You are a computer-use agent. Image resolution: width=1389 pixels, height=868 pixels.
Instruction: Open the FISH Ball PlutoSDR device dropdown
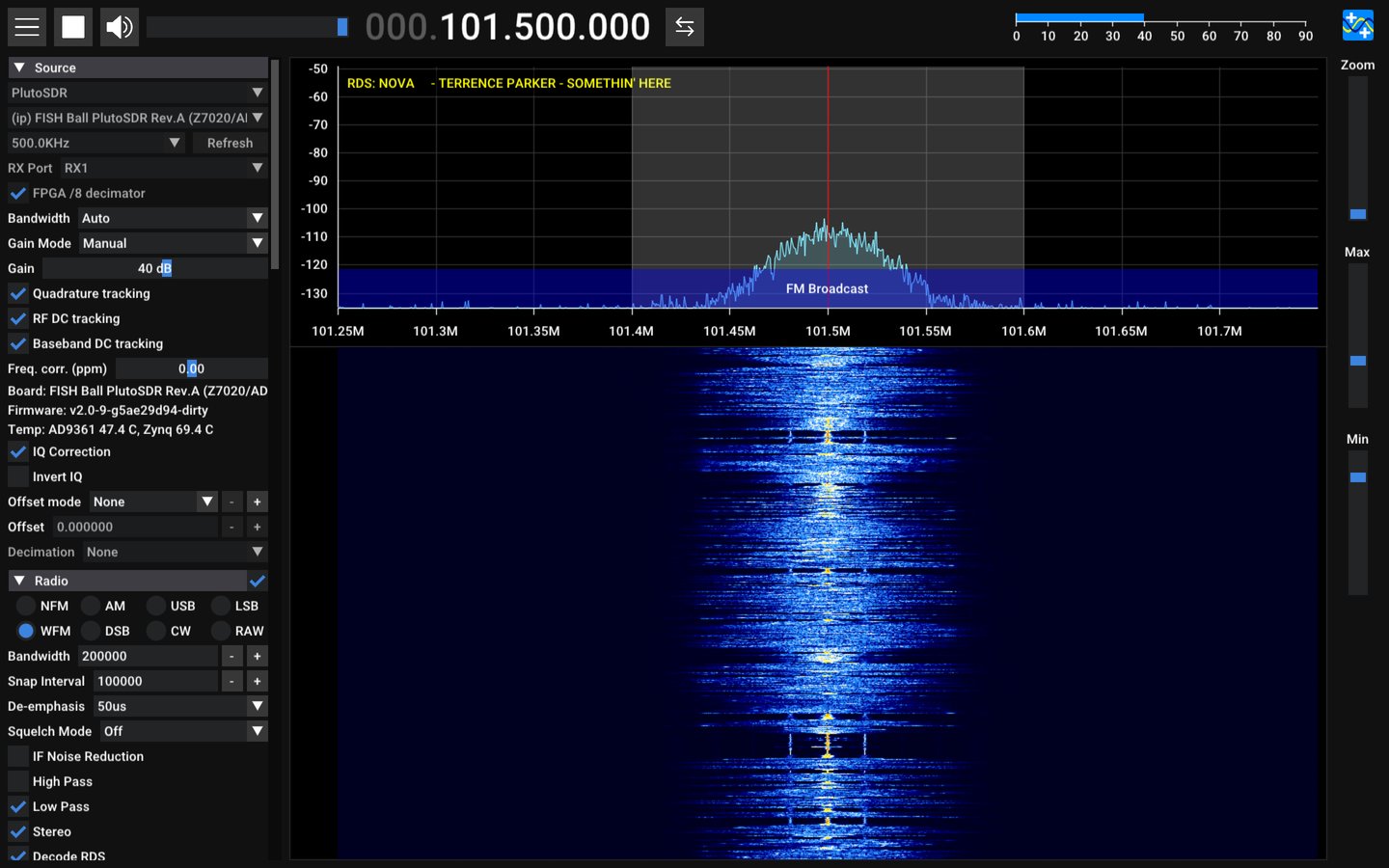tap(138, 118)
